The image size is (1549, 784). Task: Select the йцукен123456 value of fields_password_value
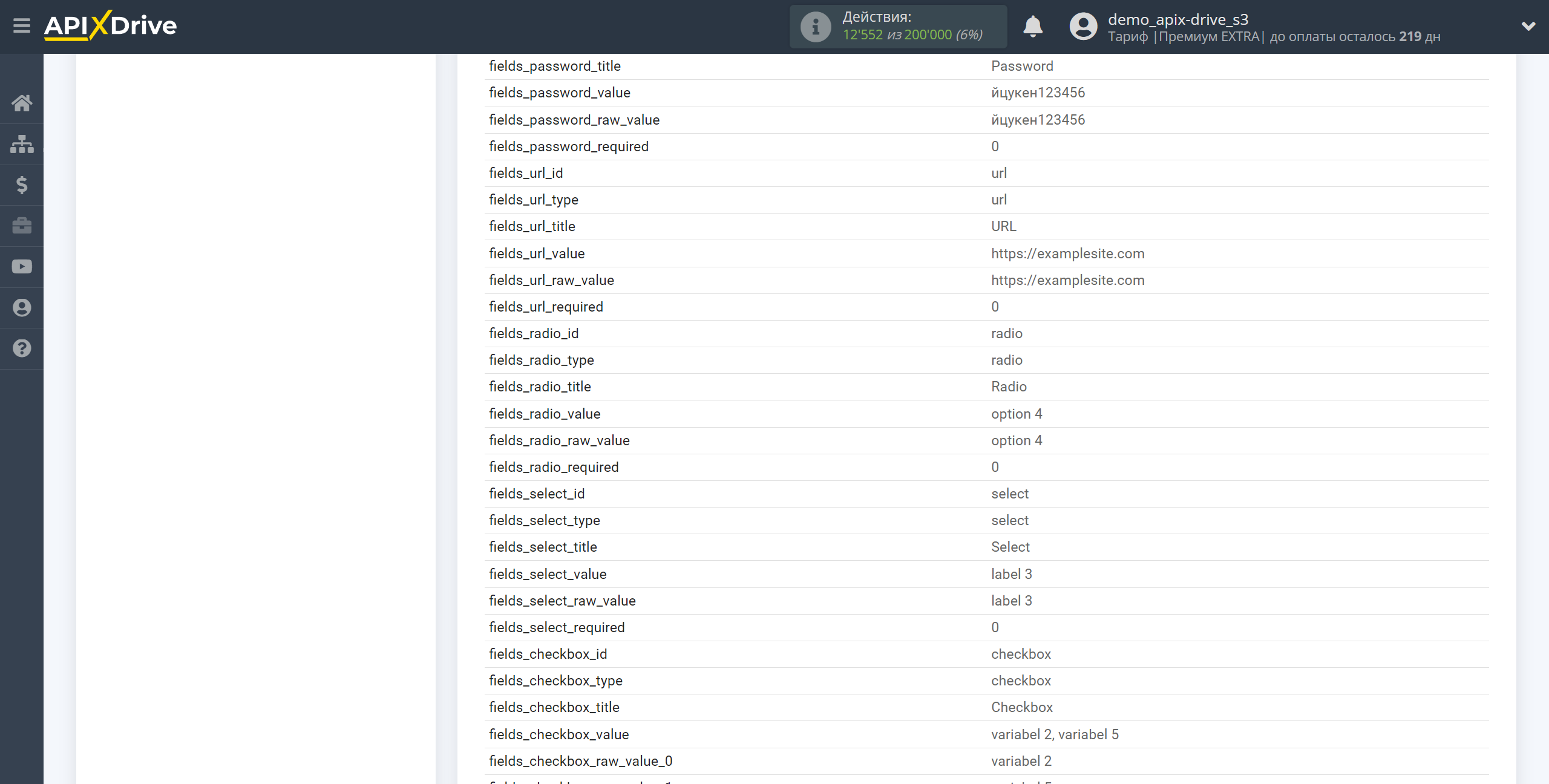click(x=1038, y=93)
